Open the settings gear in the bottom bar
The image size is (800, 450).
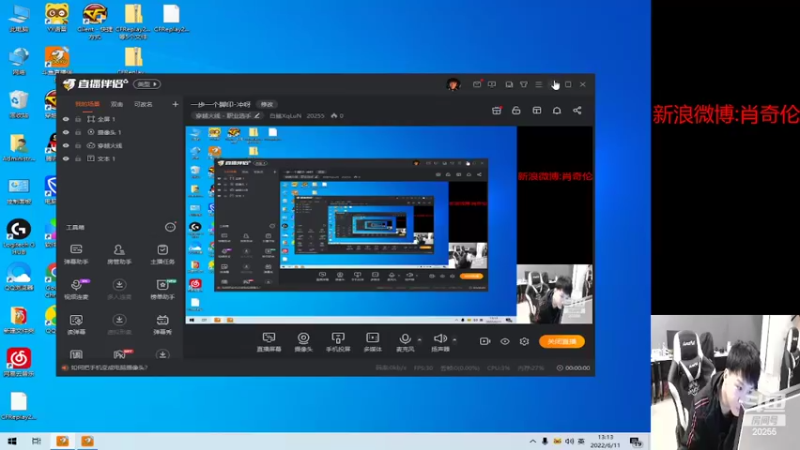tap(524, 341)
